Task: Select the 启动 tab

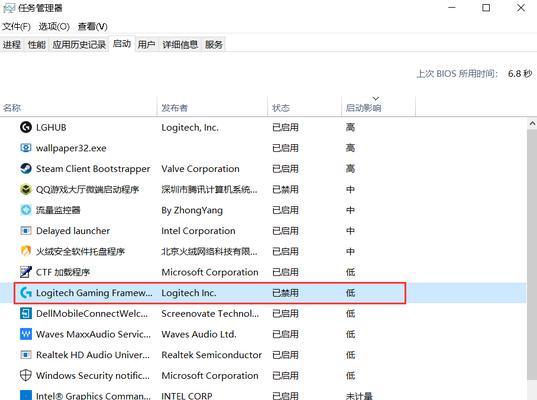Action: [122, 44]
